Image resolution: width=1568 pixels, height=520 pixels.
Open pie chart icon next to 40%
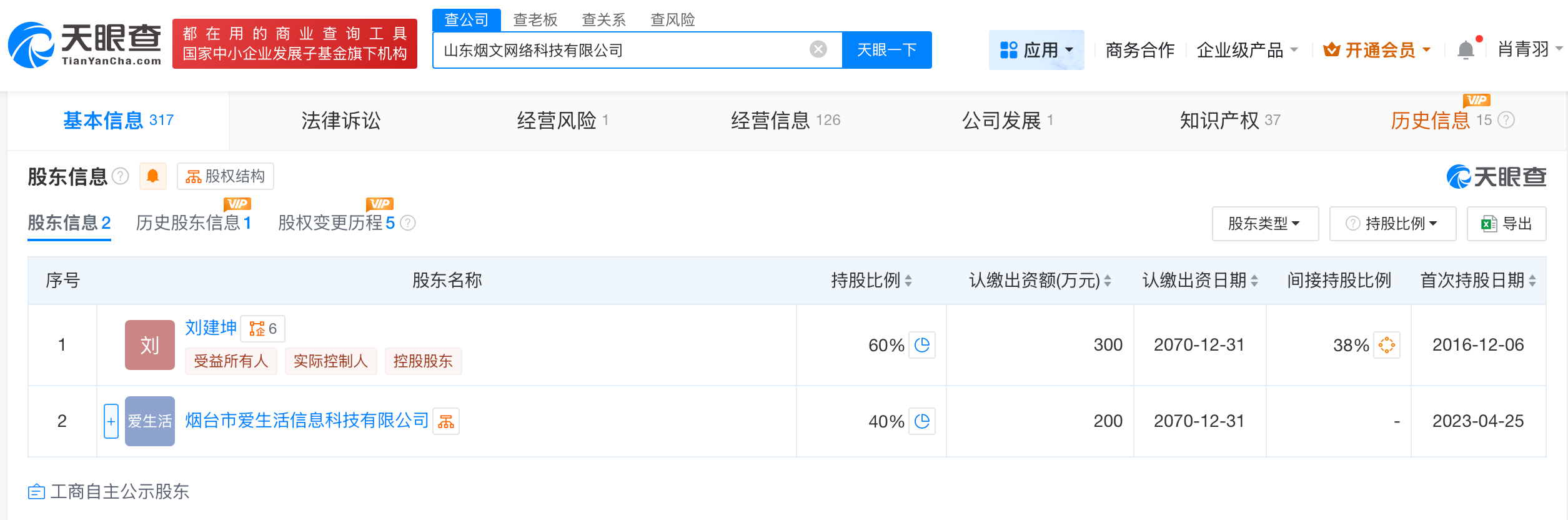921,421
